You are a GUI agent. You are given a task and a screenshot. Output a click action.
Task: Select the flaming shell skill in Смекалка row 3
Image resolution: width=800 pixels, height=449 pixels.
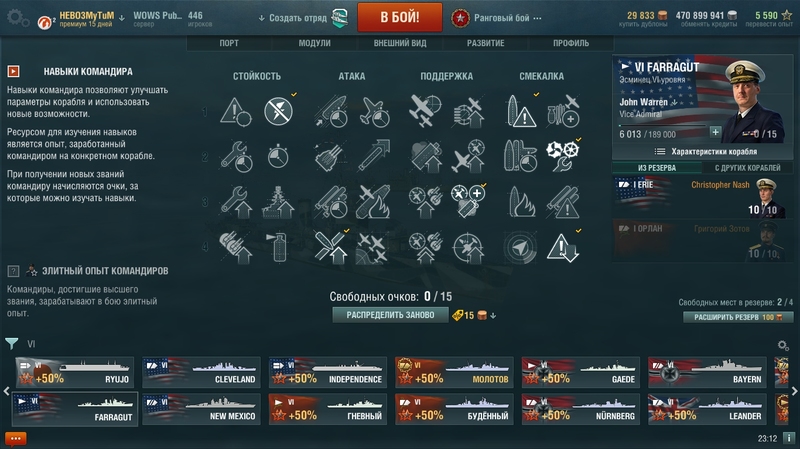coord(520,202)
